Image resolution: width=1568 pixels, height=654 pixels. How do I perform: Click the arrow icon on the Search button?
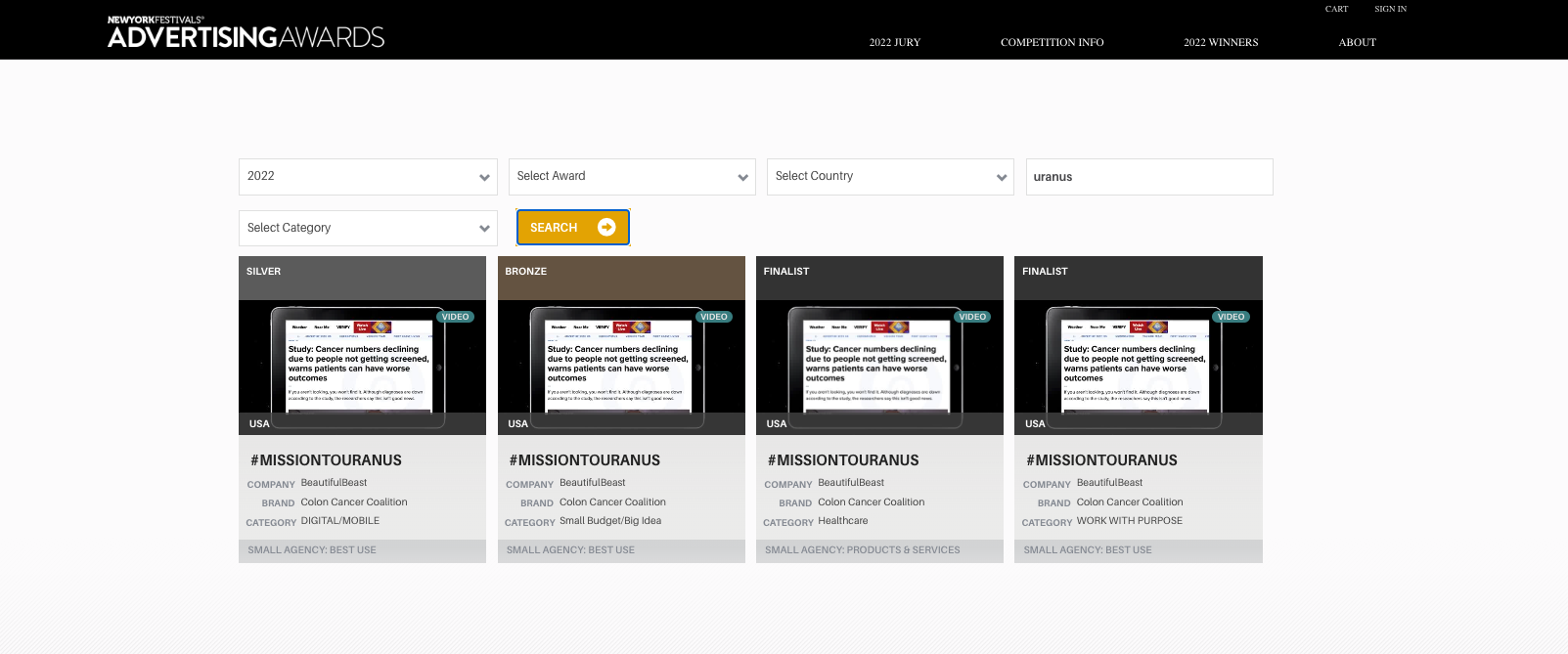(x=606, y=227)
